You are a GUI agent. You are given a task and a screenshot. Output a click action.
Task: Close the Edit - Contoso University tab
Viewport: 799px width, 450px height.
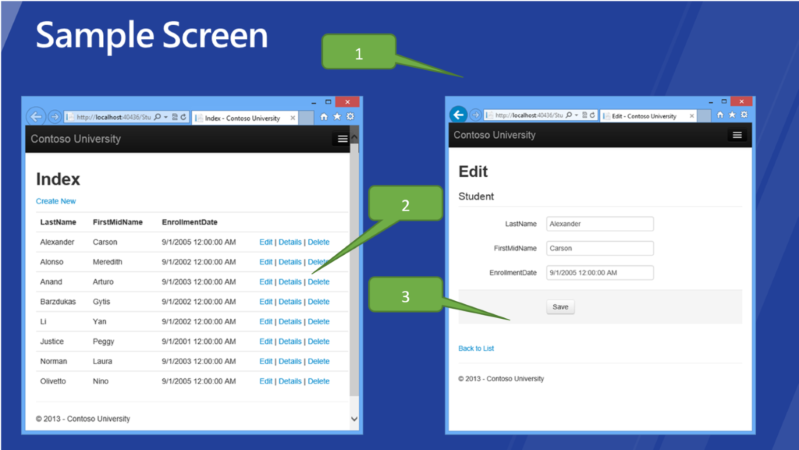[x=691, y=116]
